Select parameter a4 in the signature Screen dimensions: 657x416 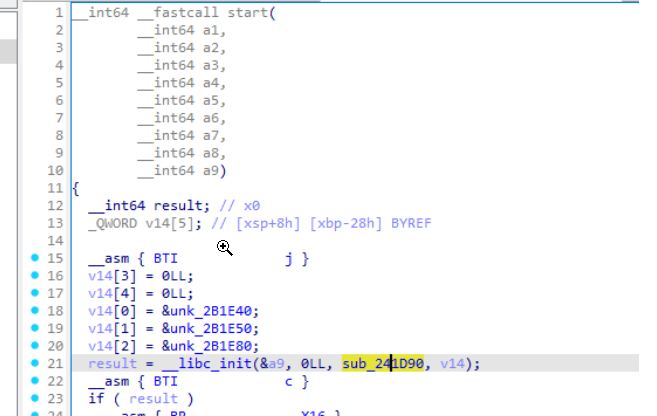pyautogui.click(x=210, y=83)
